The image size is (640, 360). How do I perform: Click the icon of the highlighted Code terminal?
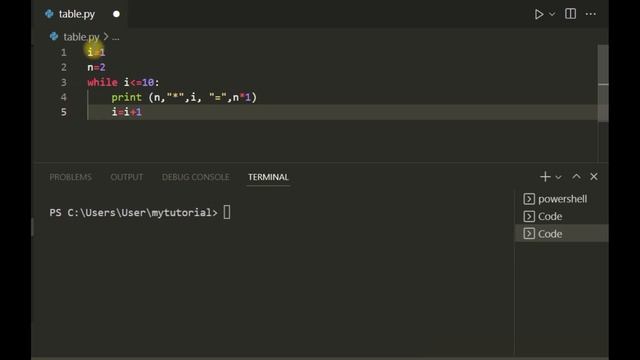click(x=529, y=234)
